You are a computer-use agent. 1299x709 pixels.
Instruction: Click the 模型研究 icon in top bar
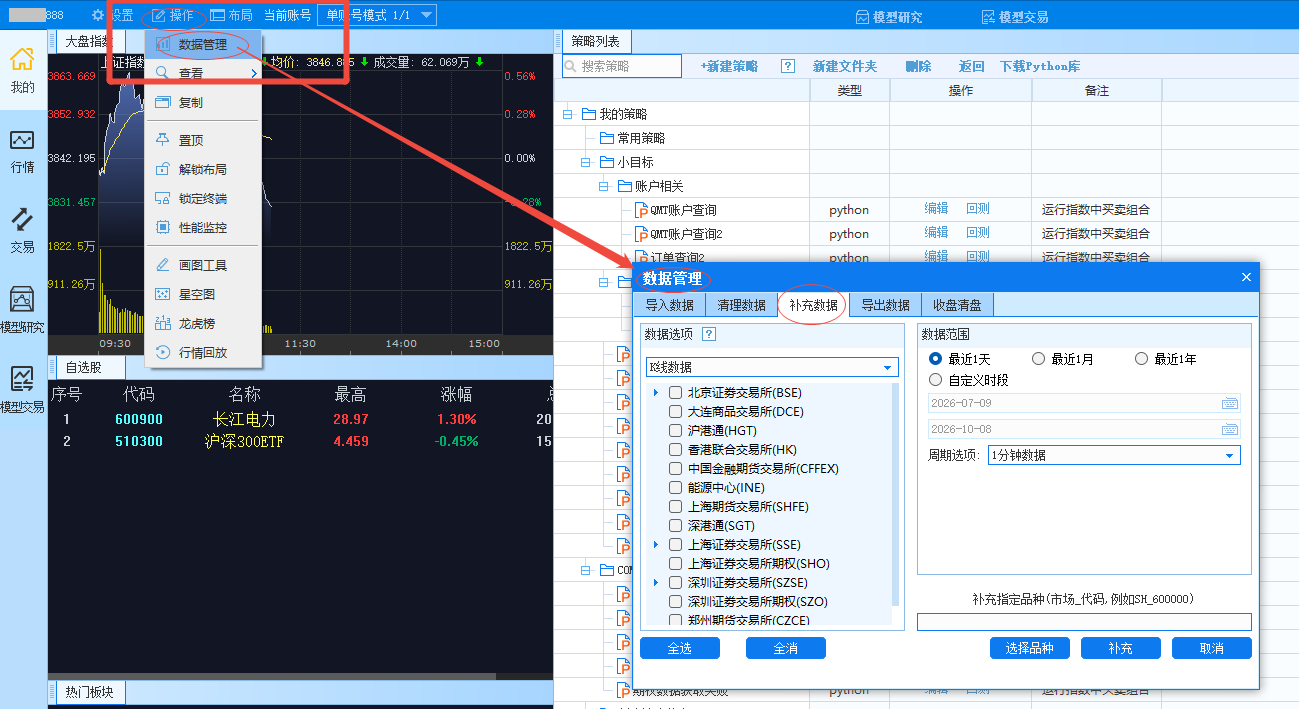(864, 17)
